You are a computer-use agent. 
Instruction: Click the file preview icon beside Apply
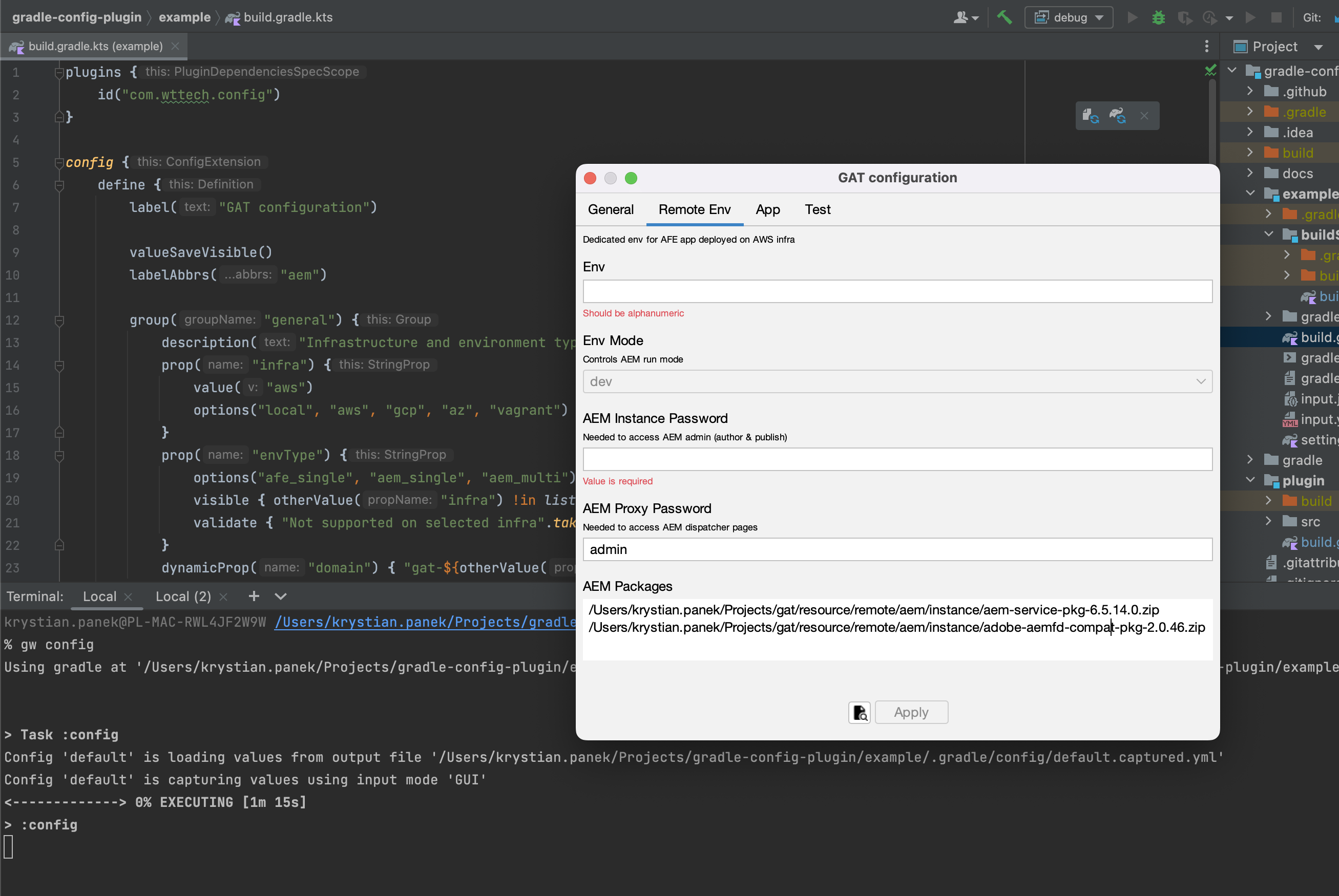coord(859,712)
